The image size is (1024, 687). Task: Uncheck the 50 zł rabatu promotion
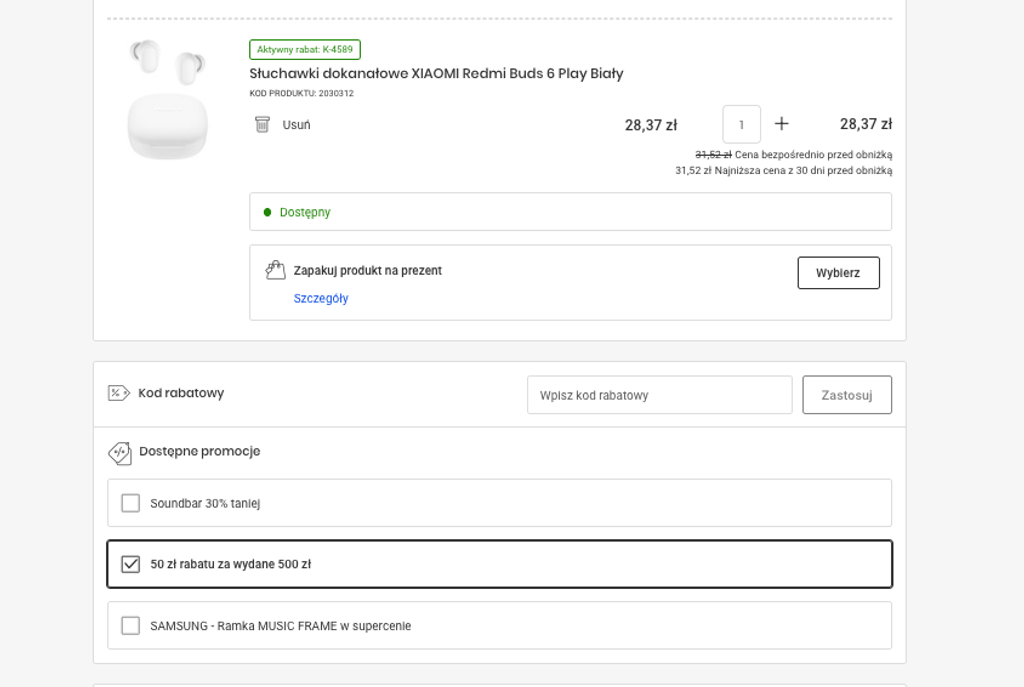click(131, 564)
